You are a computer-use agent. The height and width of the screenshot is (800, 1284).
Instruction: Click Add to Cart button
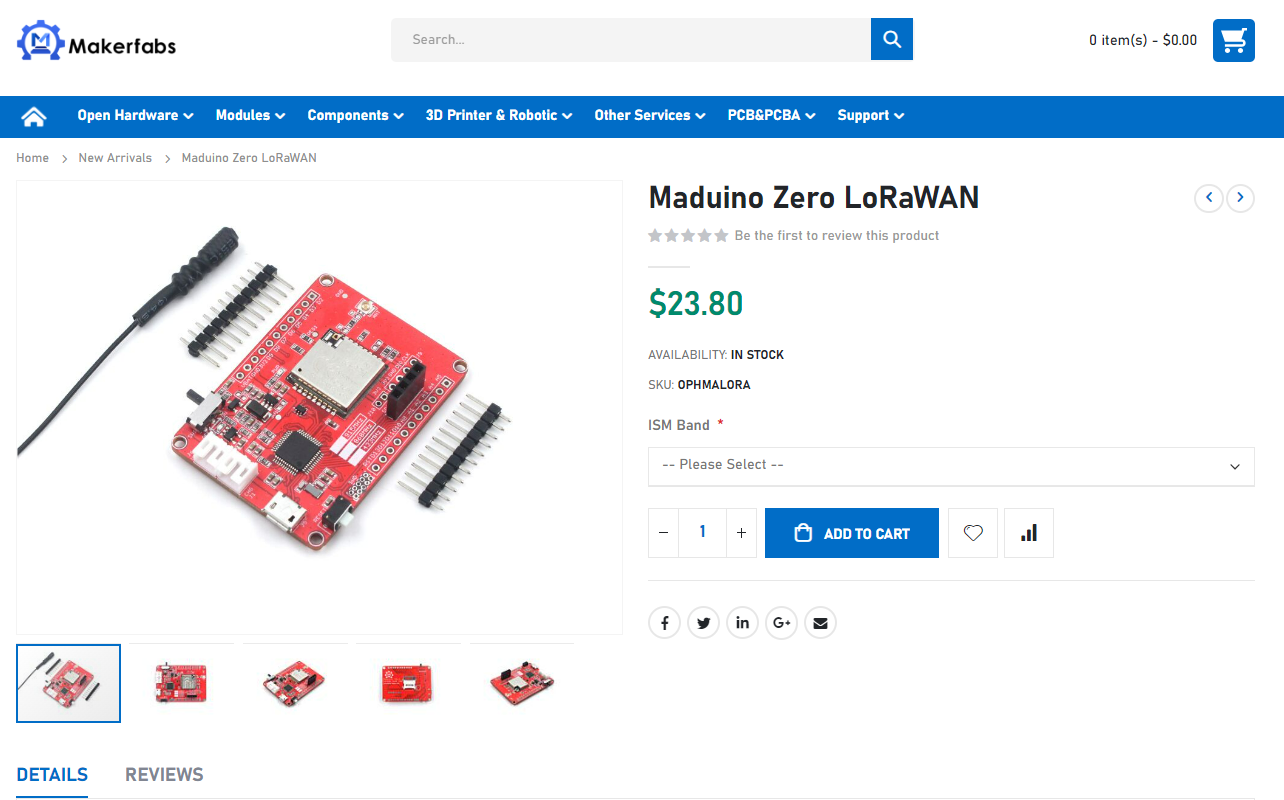click(852, 533)
